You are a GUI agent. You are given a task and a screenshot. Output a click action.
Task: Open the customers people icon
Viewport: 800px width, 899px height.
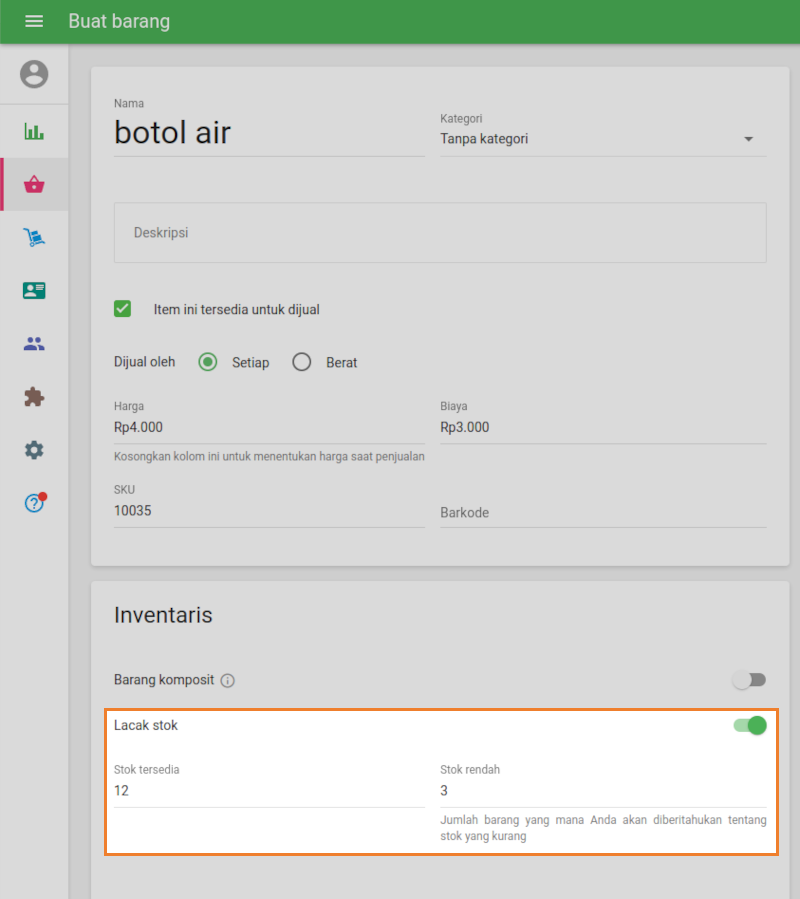click(x=34, y=344)
